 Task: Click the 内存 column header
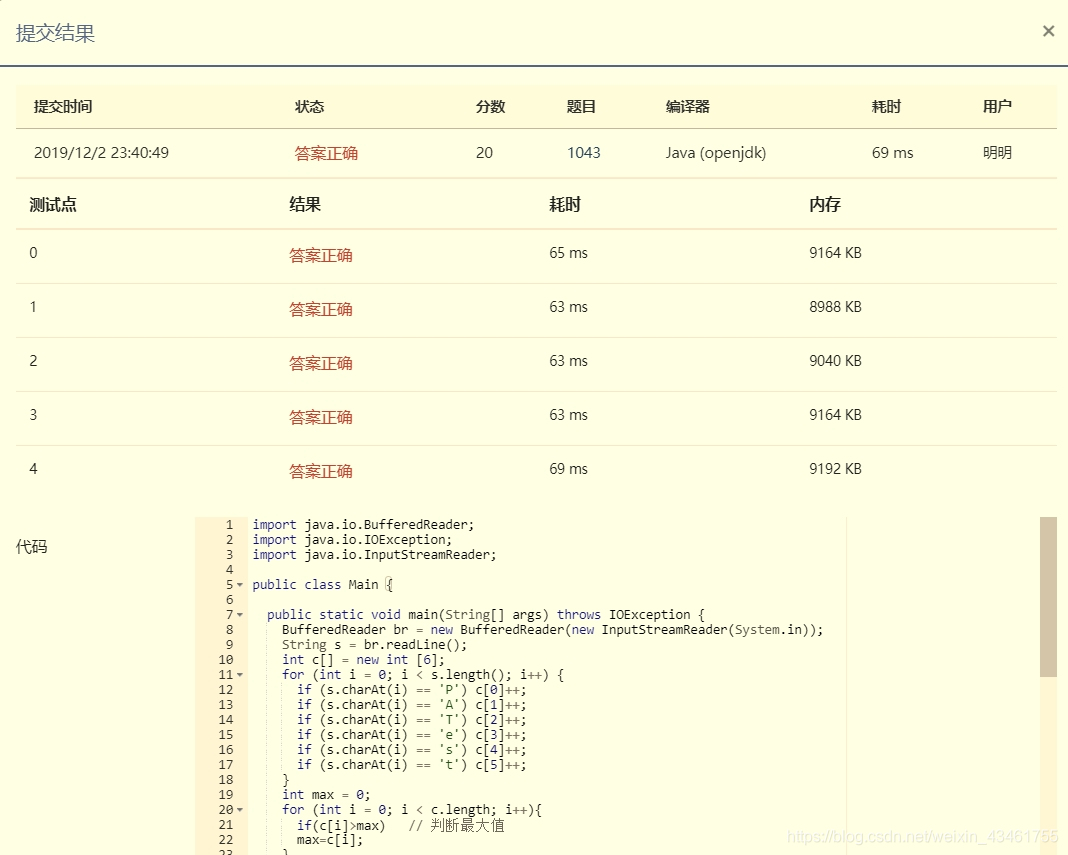point(825,204)
